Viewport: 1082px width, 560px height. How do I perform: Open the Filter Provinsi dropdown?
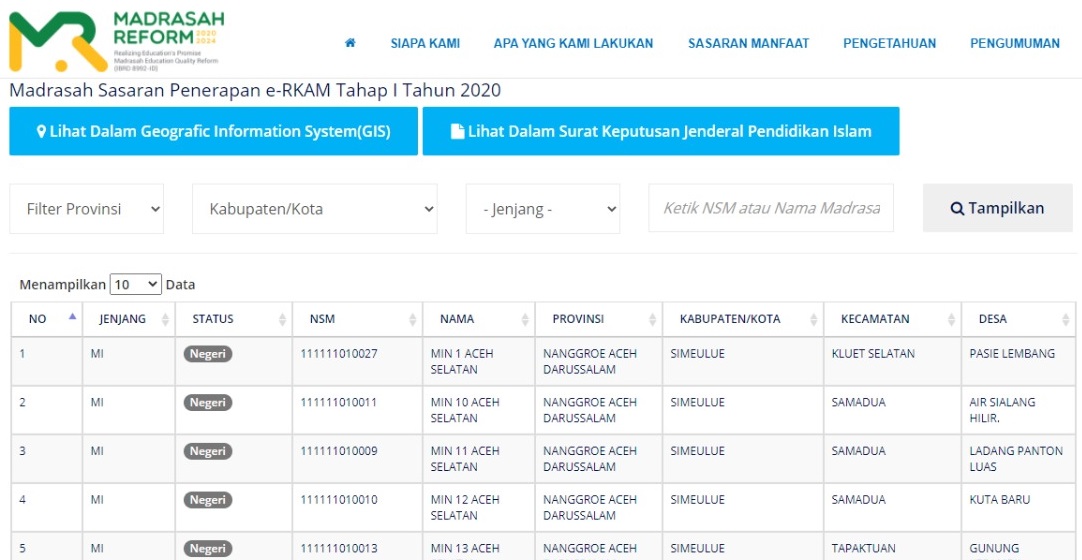[x=86, y=208]
